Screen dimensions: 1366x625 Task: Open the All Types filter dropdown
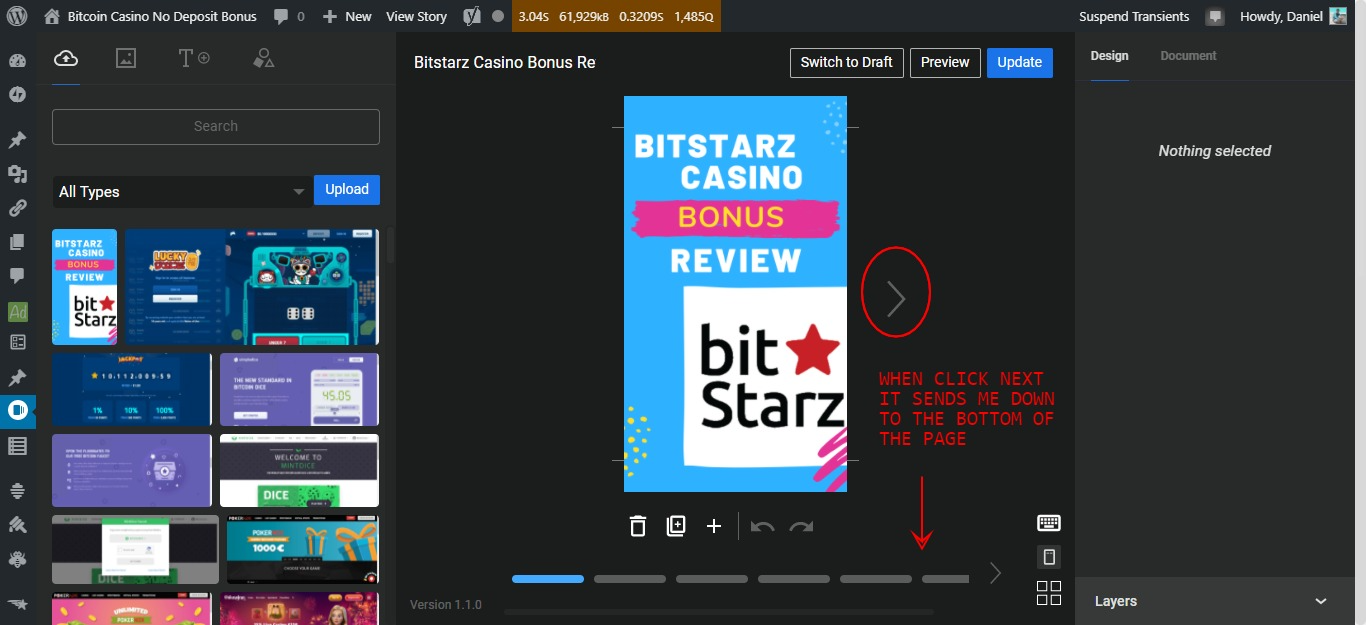pyautogui.click(x=182, y=192)
